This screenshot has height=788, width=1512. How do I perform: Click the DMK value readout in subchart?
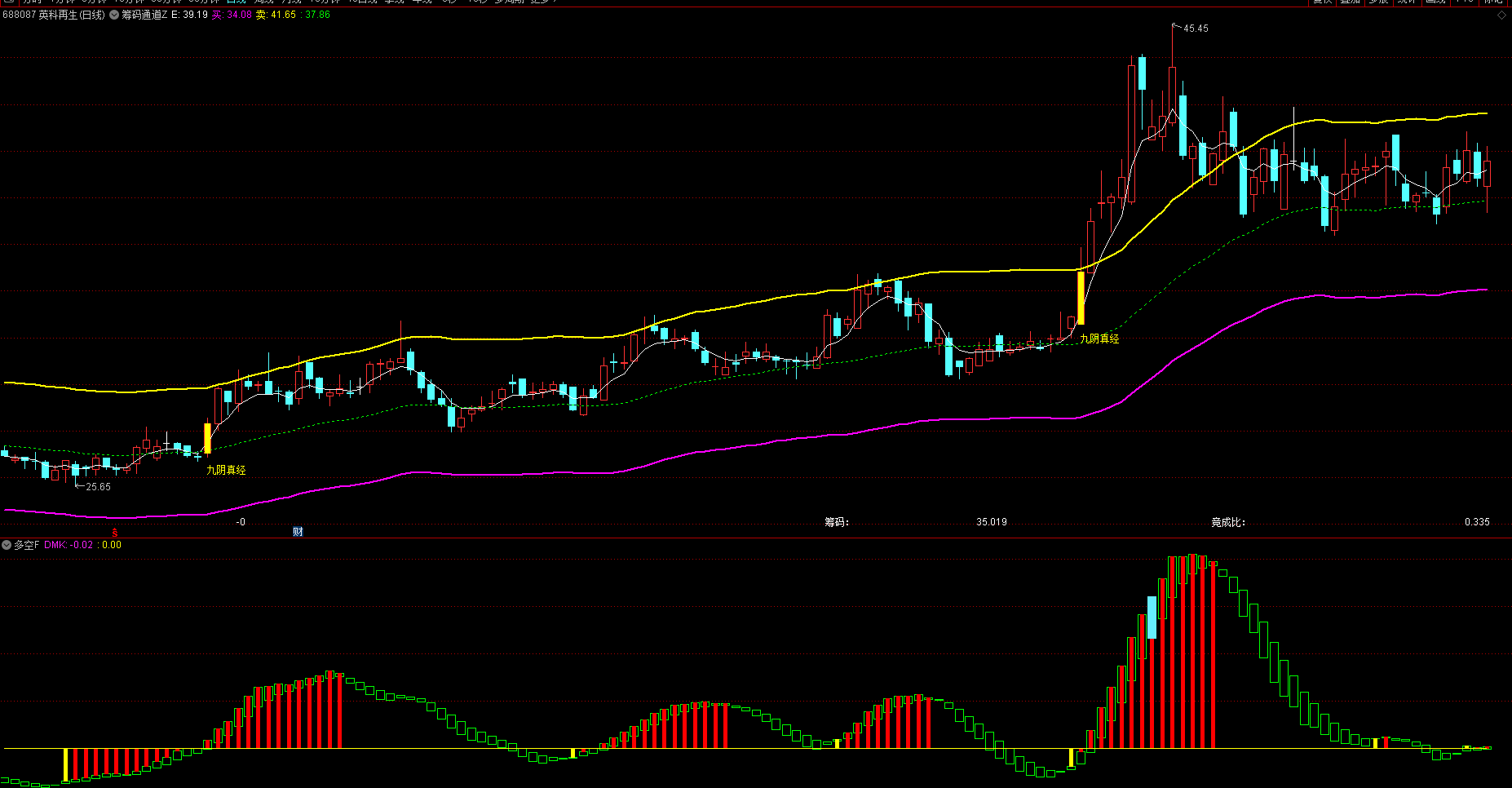[82, 545]
